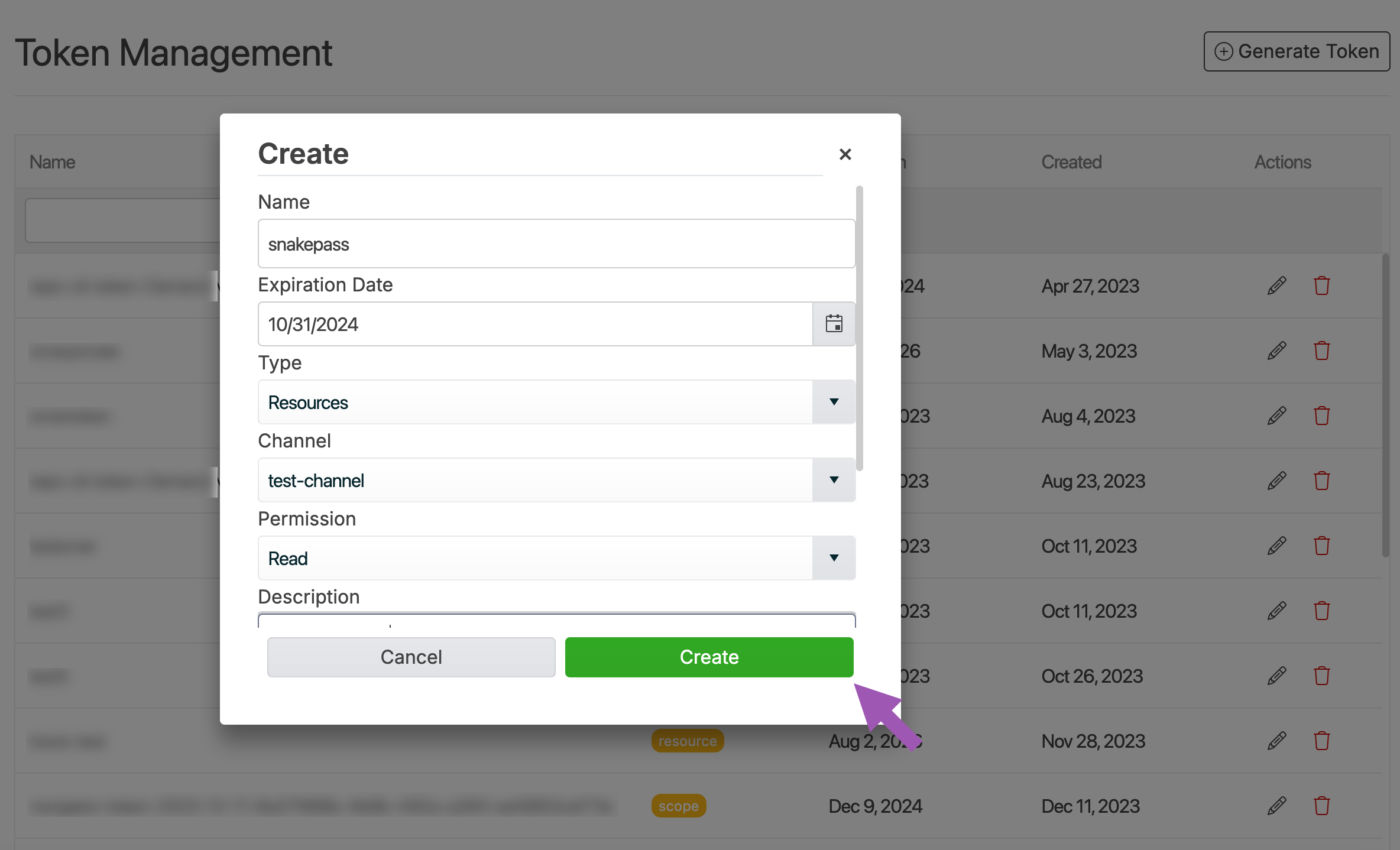The height and width of the screenshot is (850, 1400).
Task: Edit the token created Dec 11, 2023
Action: pos(1276,806)
